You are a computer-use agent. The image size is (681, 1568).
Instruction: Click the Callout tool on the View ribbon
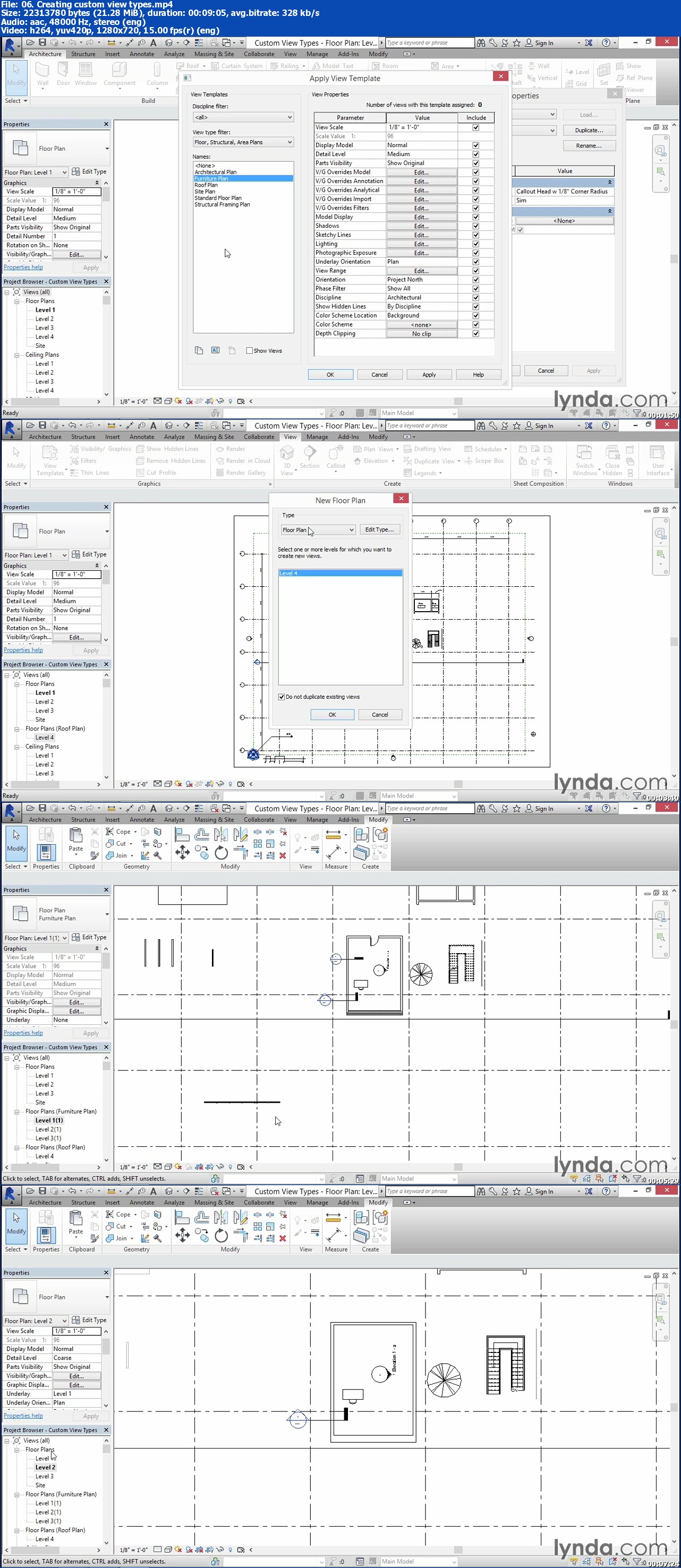click(x=336, y=458)
